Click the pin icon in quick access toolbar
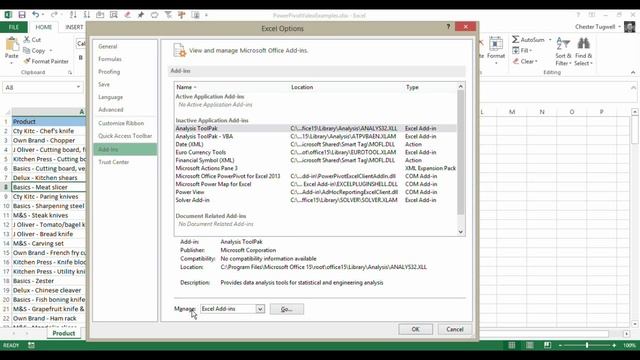 coord(141,15)
